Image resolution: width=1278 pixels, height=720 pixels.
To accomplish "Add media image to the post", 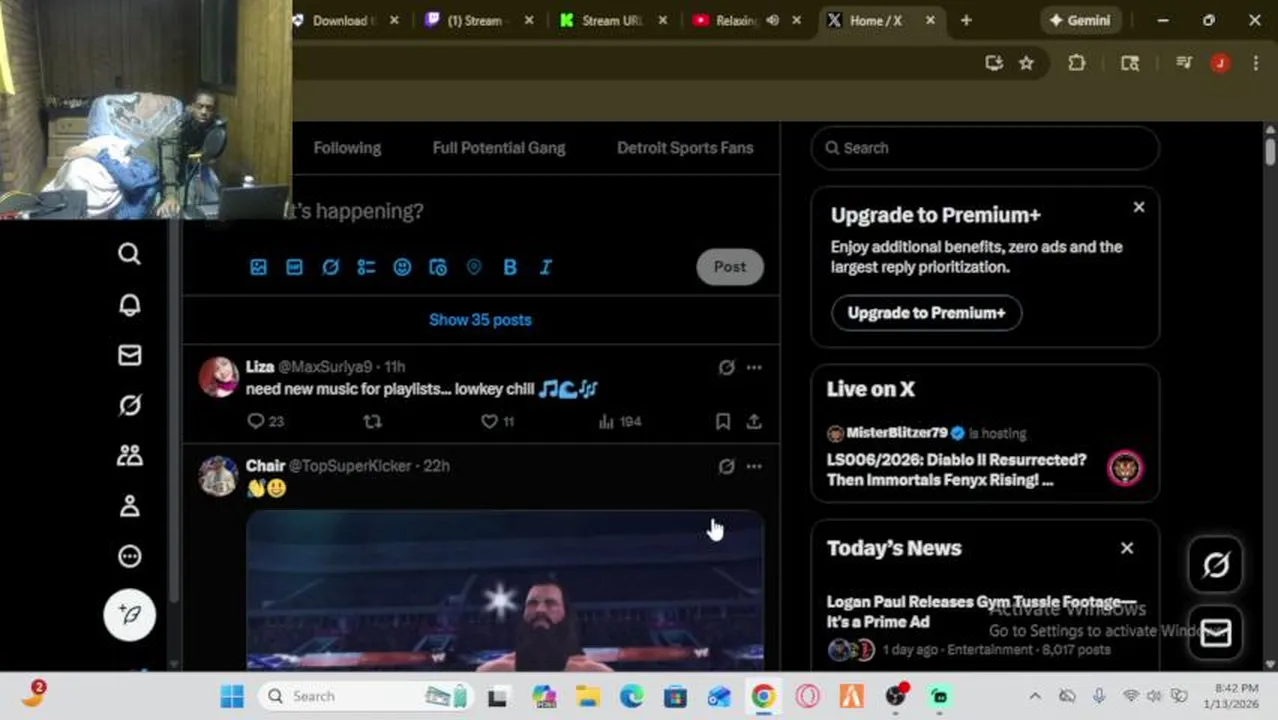I will pos(258,267).
